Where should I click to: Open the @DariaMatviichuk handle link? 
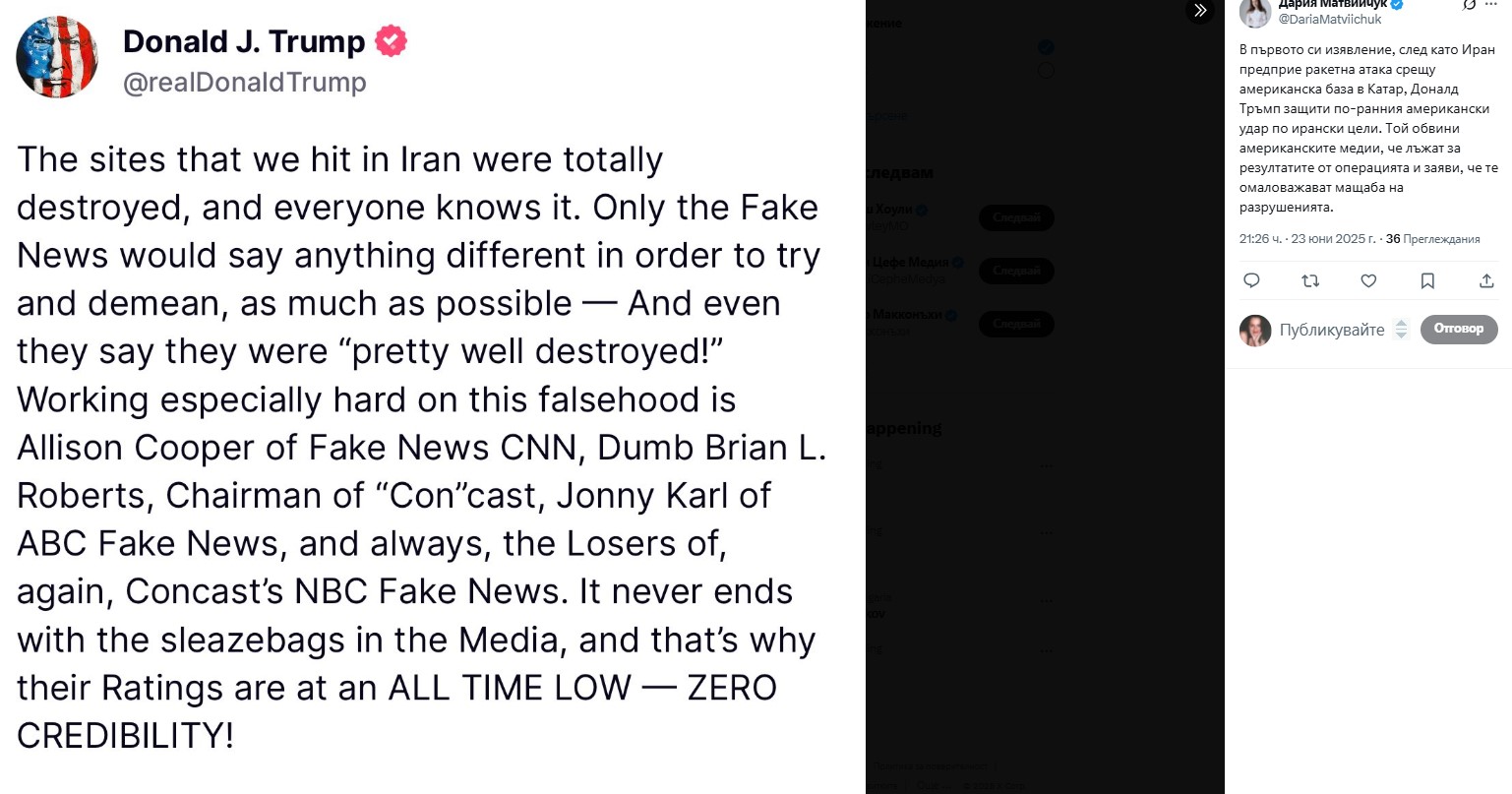pos(1329,20)
